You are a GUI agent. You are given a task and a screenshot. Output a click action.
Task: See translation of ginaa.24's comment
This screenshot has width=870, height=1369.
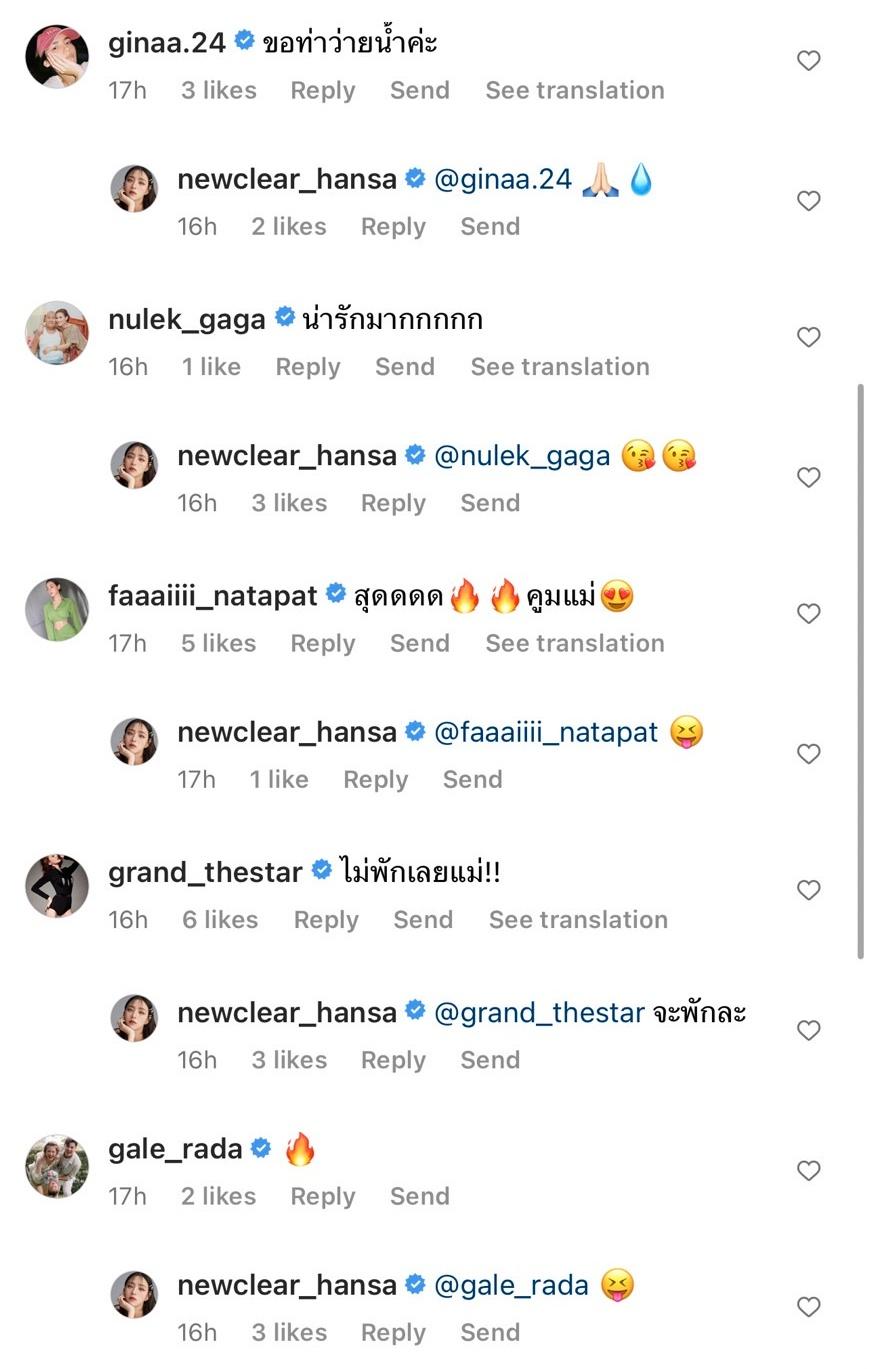(x=574, y=90)
